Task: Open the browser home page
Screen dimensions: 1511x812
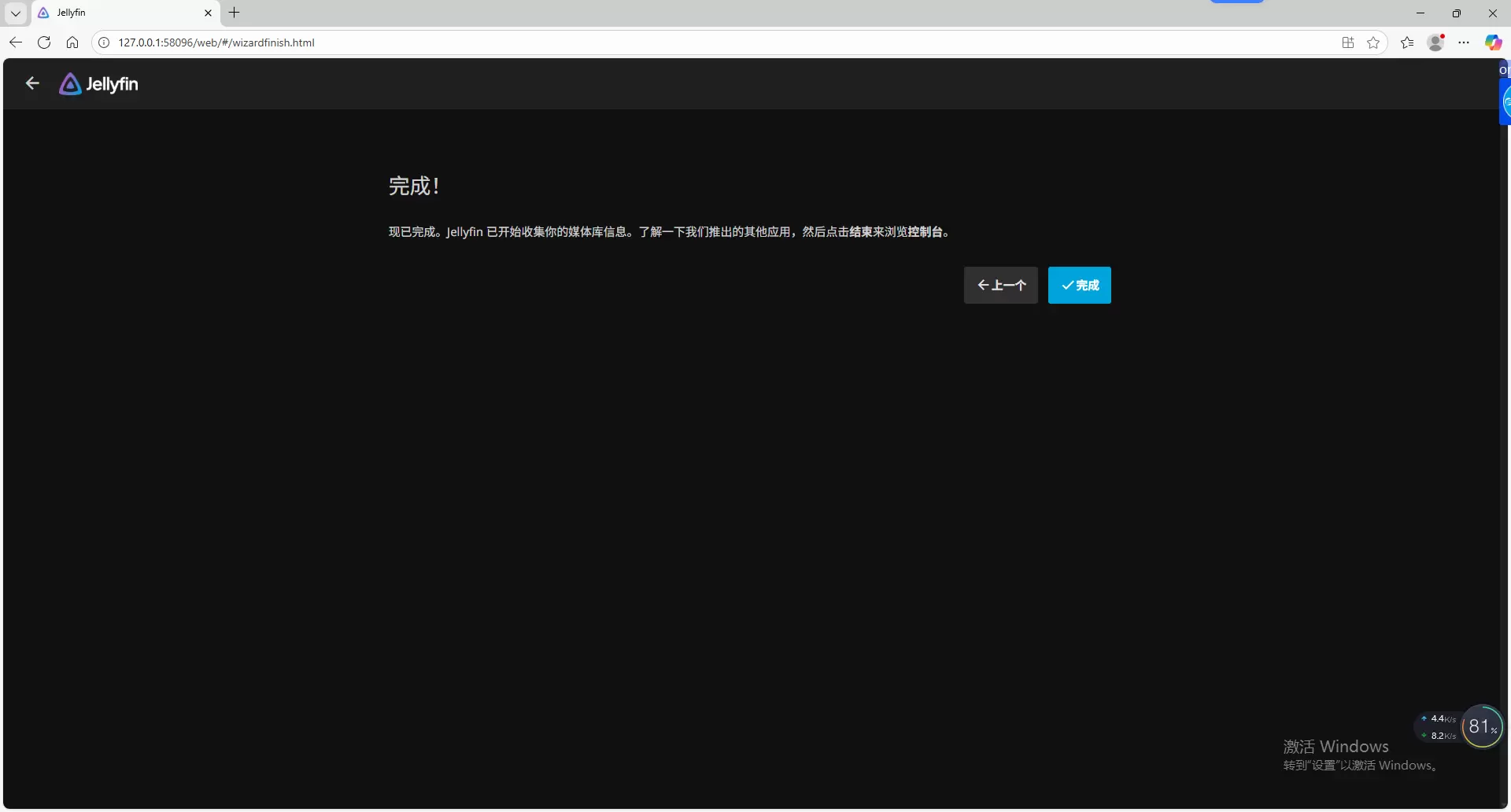Action: 72,42
